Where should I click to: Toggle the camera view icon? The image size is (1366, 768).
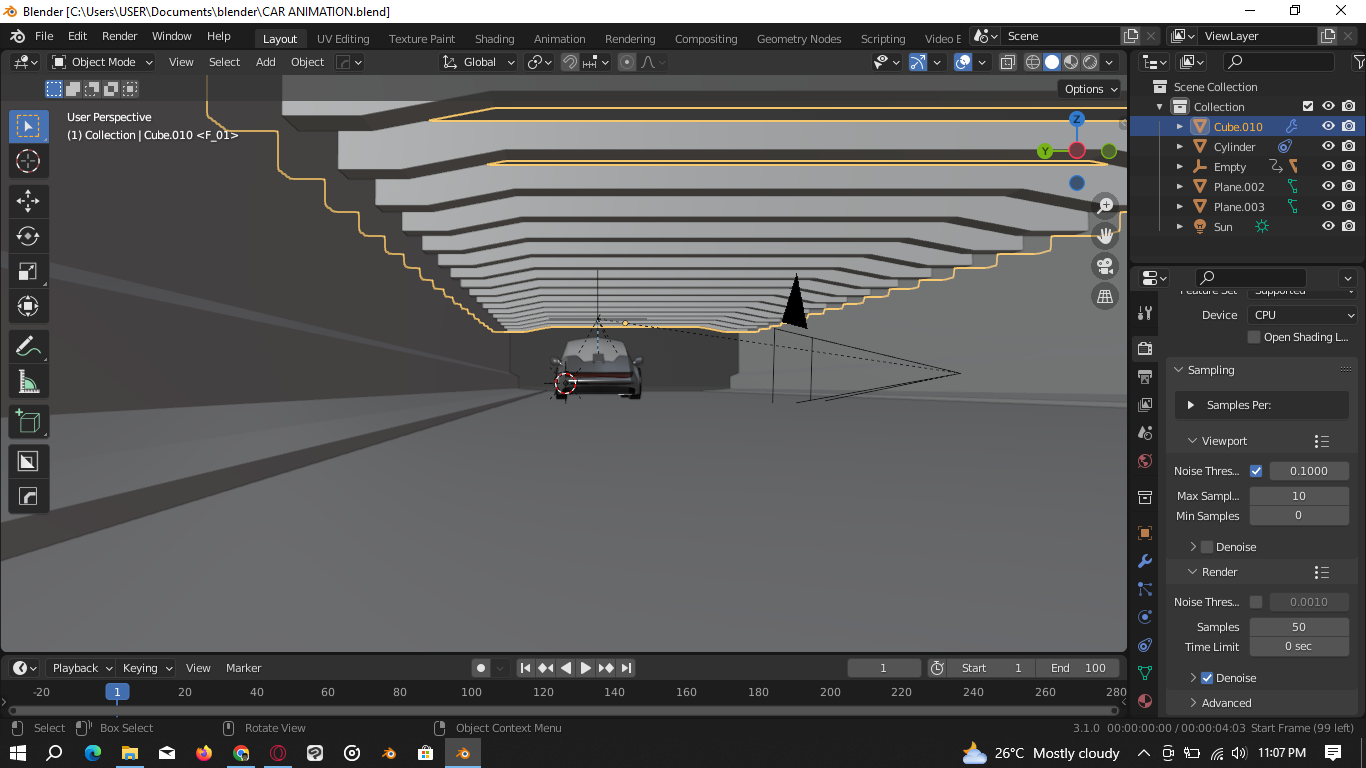pos(1105,265)
